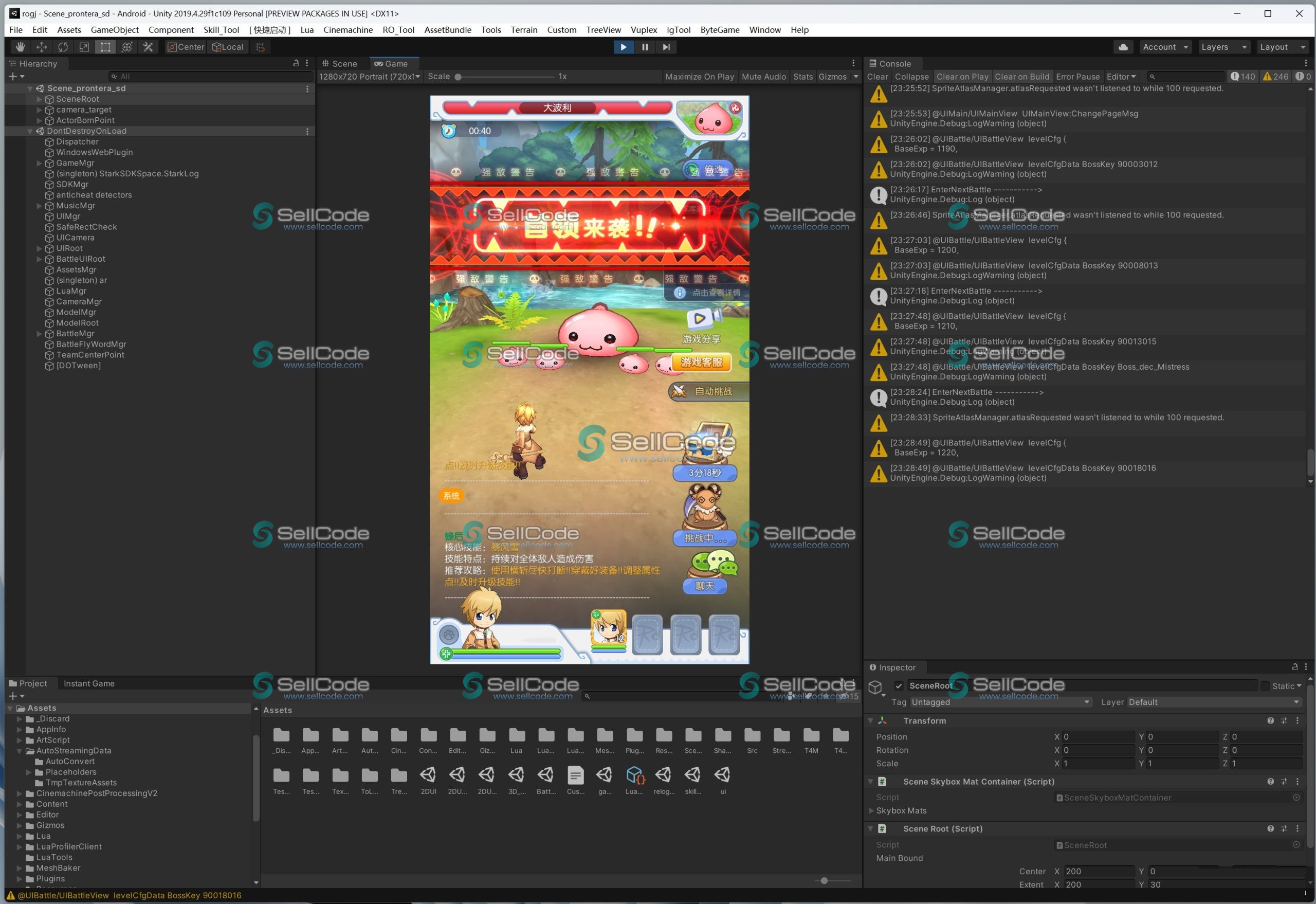The image size is (1316, 904).
Task: Select the Hand tool in toolbar
Action: click(x=21, y=47)
